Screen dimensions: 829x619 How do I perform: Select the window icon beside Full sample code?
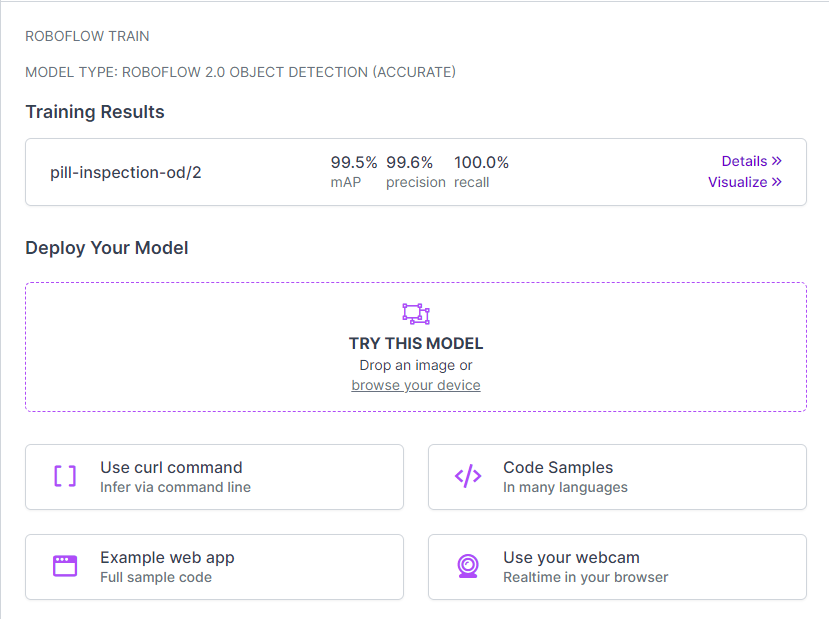[x=65, y=567]
